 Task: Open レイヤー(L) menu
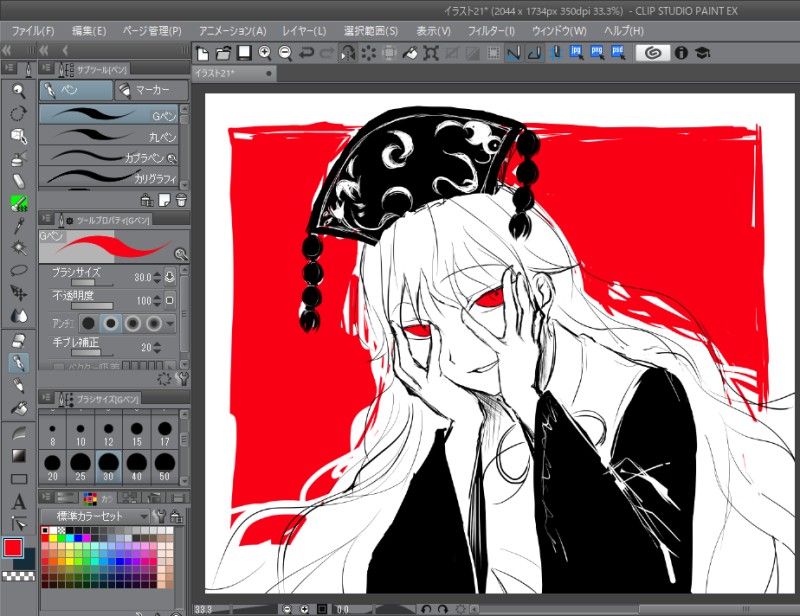pos(304,31)
